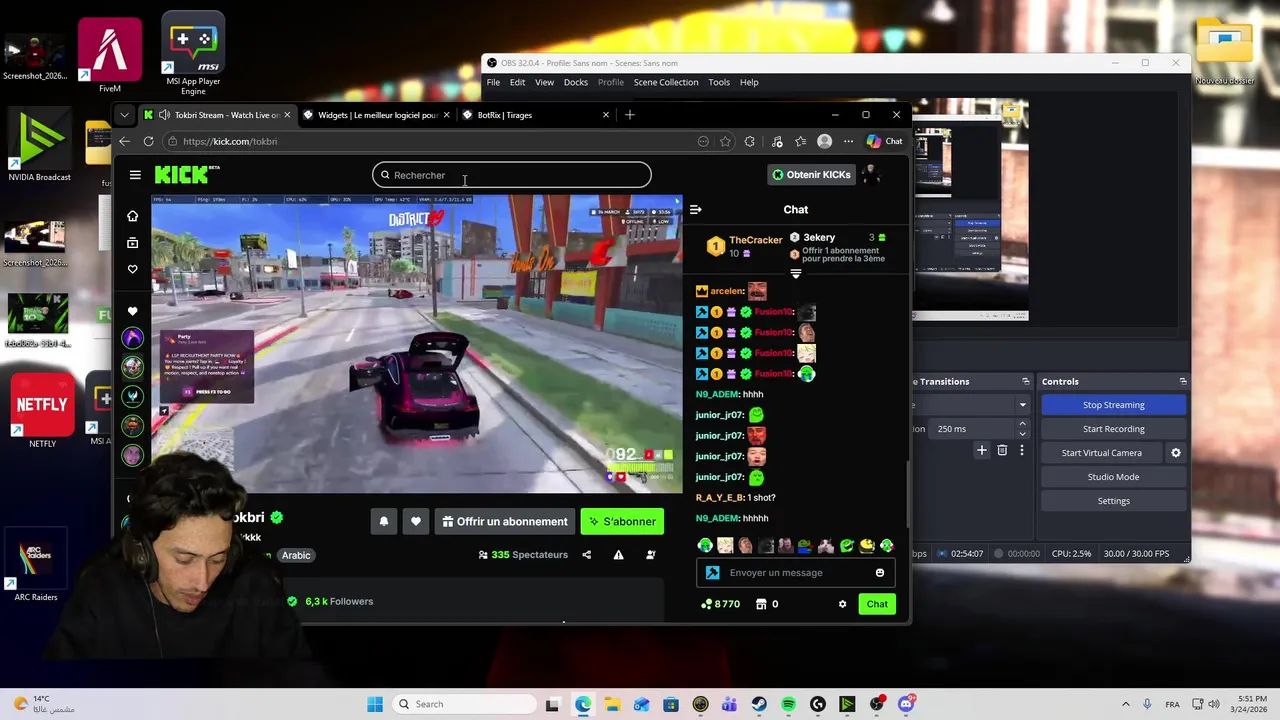Increase OBS transition duration with up arrow
This screenshot has height=720, width=1280.
click(x=1022, y=424)
